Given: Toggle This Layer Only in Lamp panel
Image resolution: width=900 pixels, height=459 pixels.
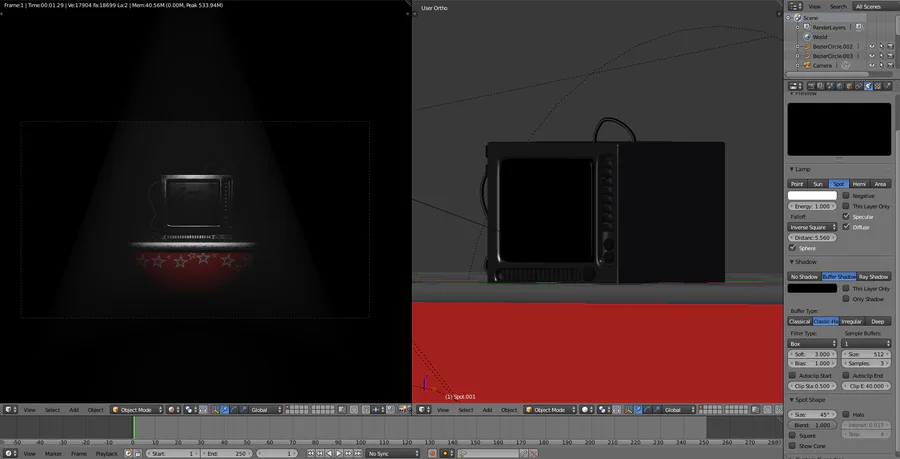Looking at the screenshot, I should [845, 206].
